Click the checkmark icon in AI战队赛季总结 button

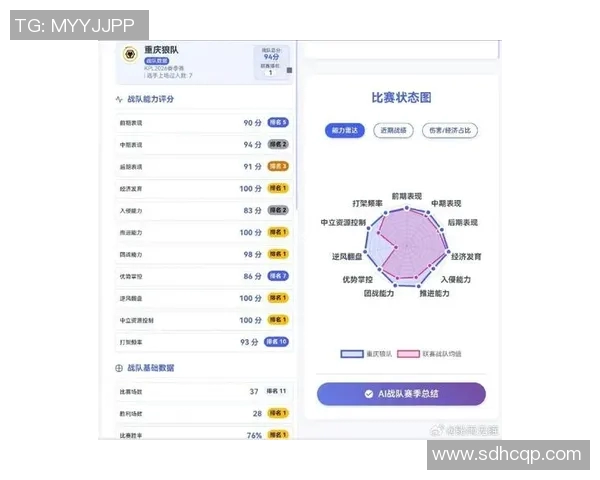point(369,394)
